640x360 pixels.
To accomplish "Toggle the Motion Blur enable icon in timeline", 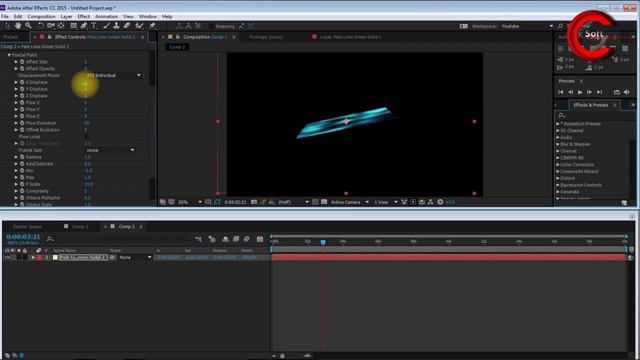I will click(x=247, y=239).
